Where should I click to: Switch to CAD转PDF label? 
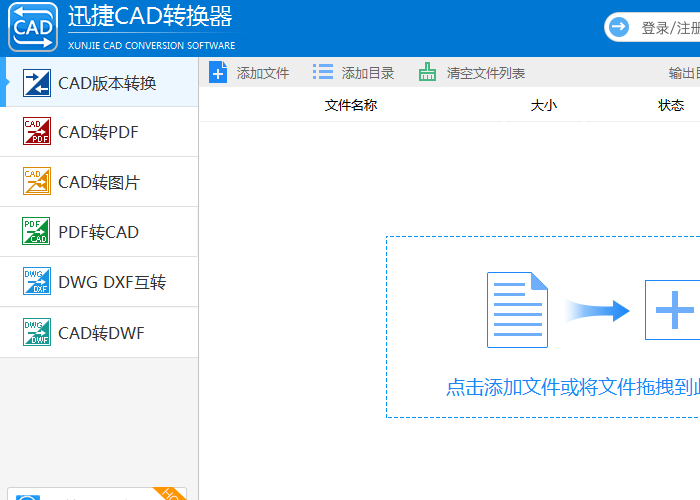98,132
